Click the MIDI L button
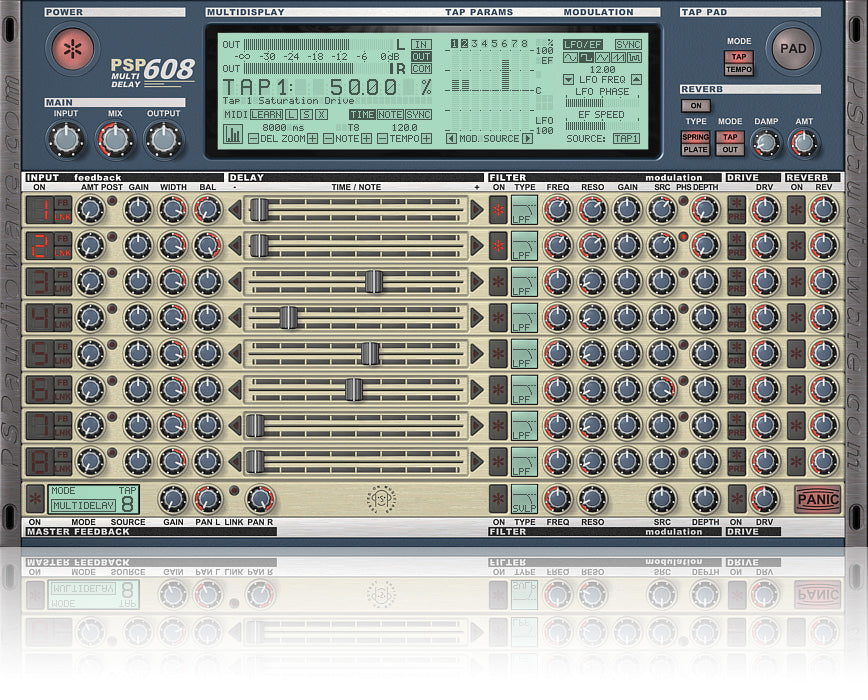The image size is (868, 700). (x=291, y=115)
